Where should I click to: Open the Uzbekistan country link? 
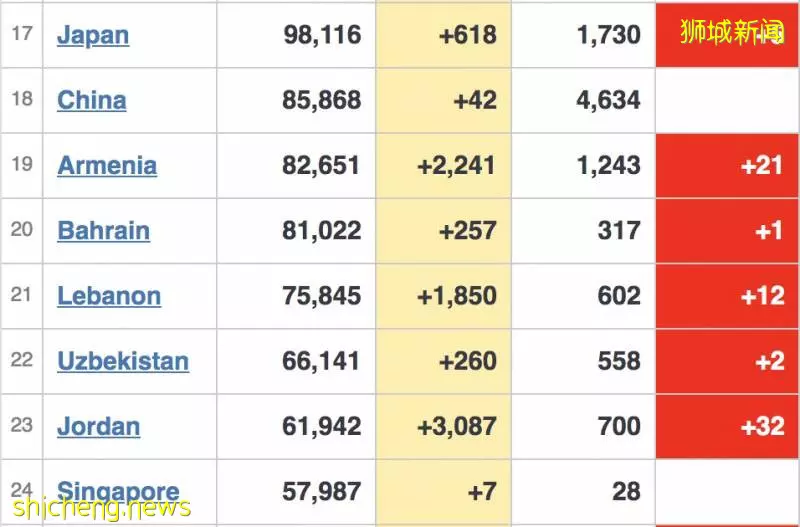123,361
